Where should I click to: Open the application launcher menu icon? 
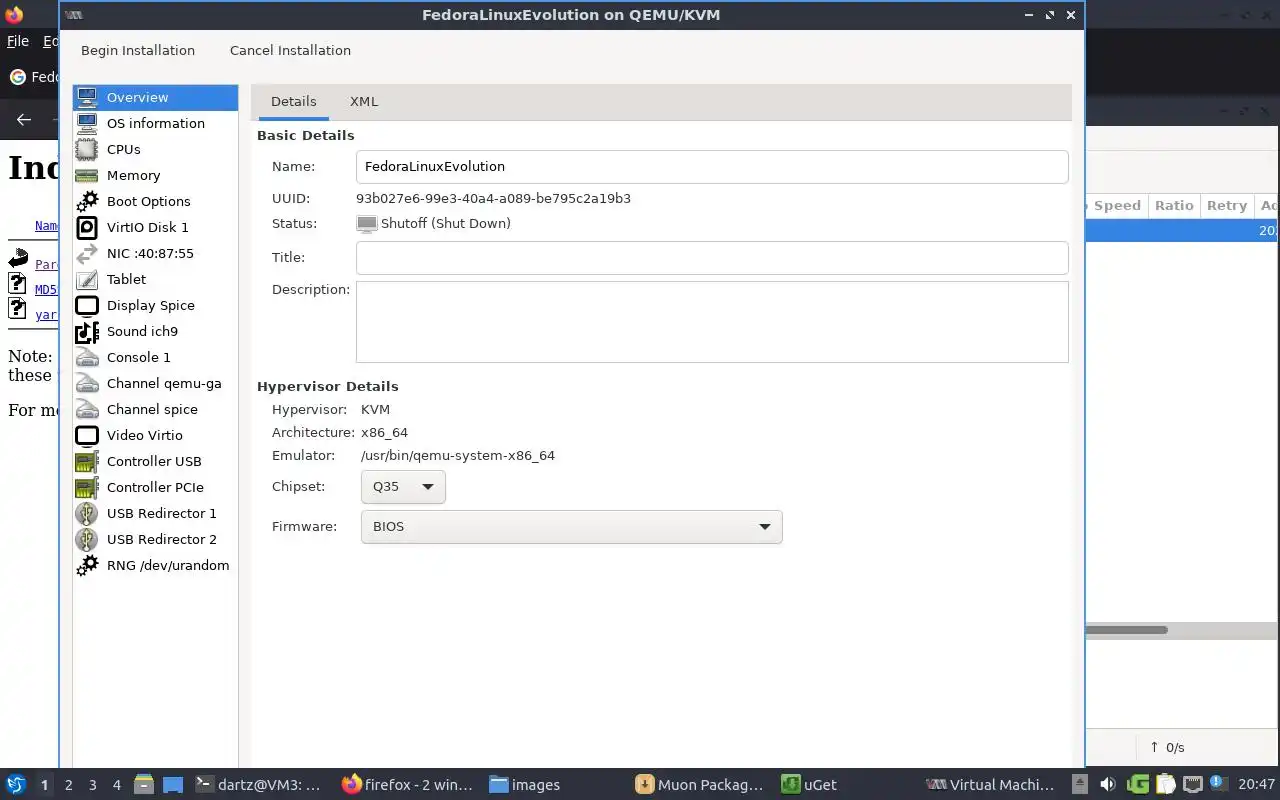[15, 784]
